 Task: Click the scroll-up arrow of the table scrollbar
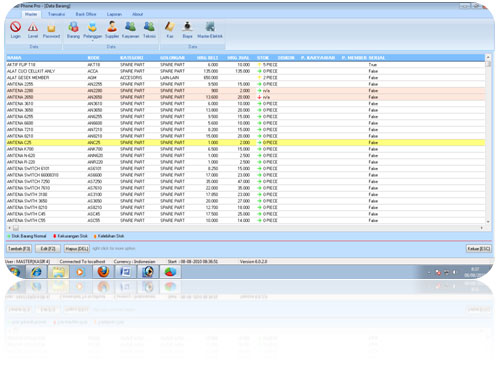click(488, 57)
